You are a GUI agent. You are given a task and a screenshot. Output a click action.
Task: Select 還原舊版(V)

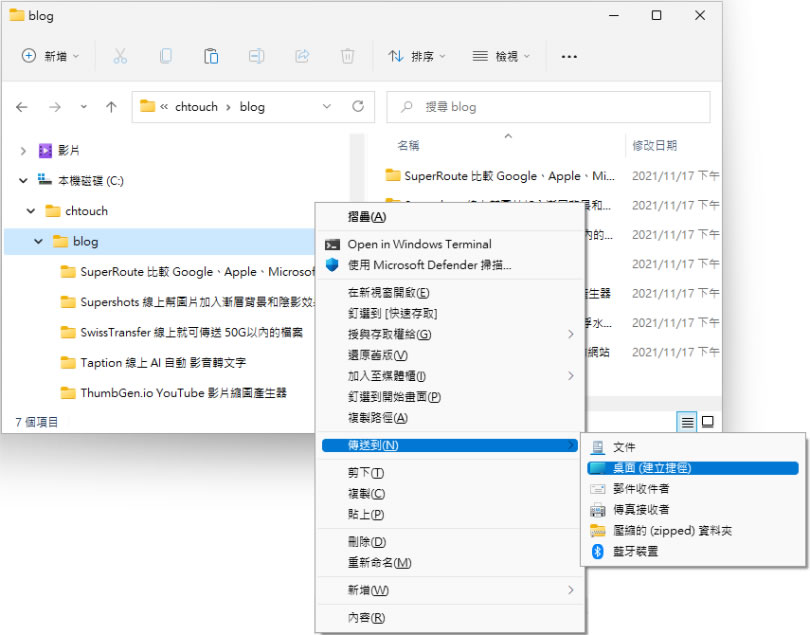point(449,355)
